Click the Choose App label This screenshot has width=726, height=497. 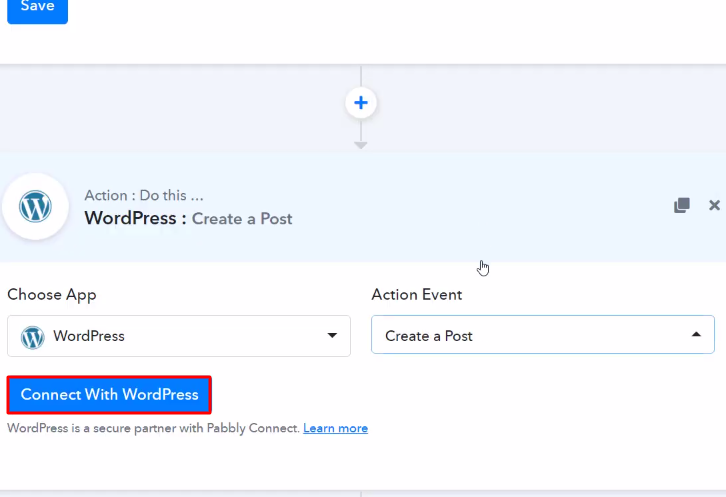52,295
